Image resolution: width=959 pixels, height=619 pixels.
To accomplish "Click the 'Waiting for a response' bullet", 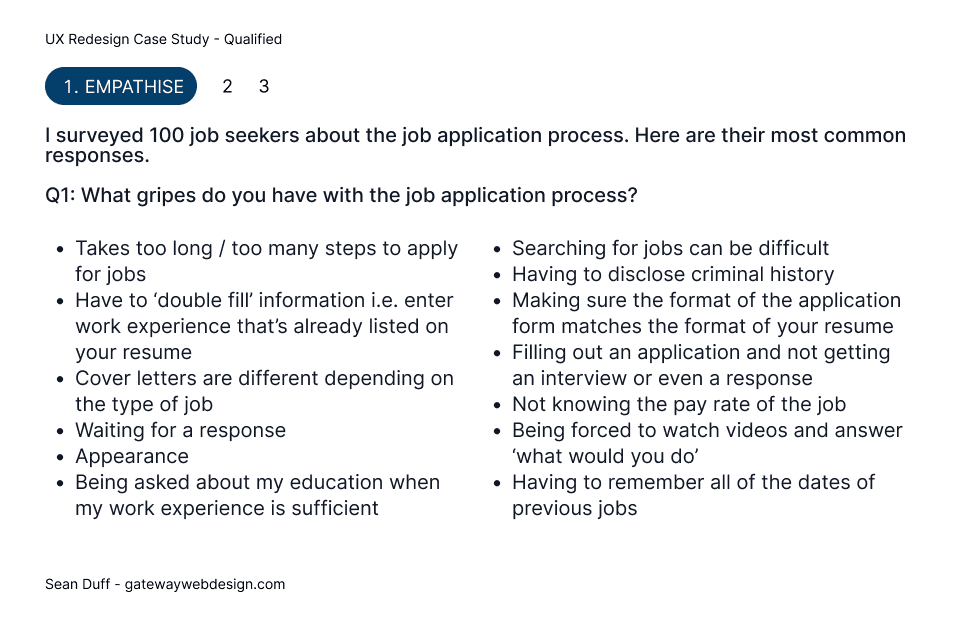I will [180, 430].
